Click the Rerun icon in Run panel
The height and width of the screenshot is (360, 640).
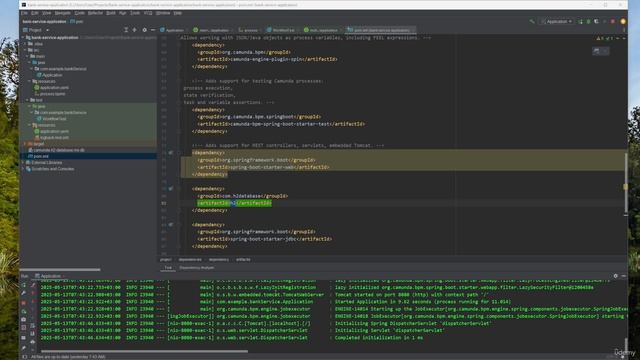(24, 285)
